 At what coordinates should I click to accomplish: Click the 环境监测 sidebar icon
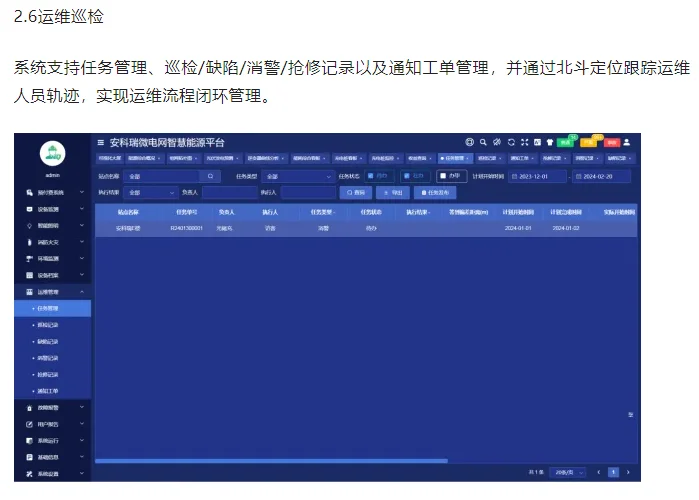(x=29, y=258)
